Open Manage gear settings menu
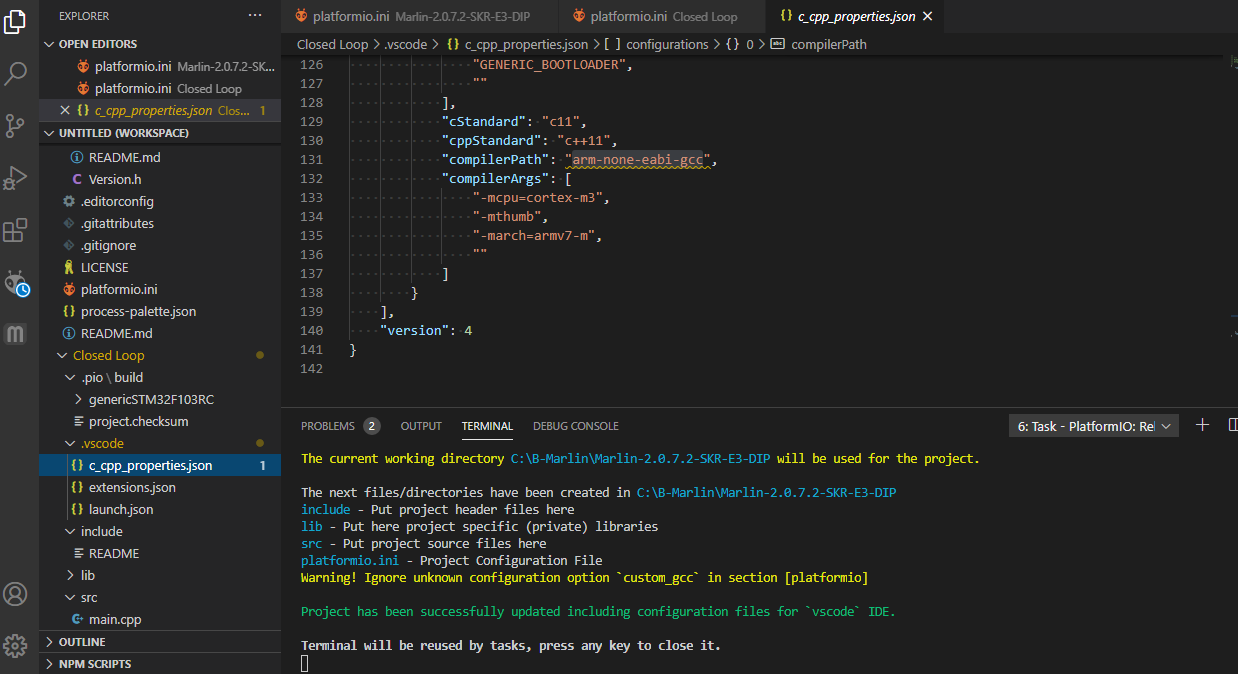The image size is (1238, 674). pyautogui.click(x=15, y=645)
